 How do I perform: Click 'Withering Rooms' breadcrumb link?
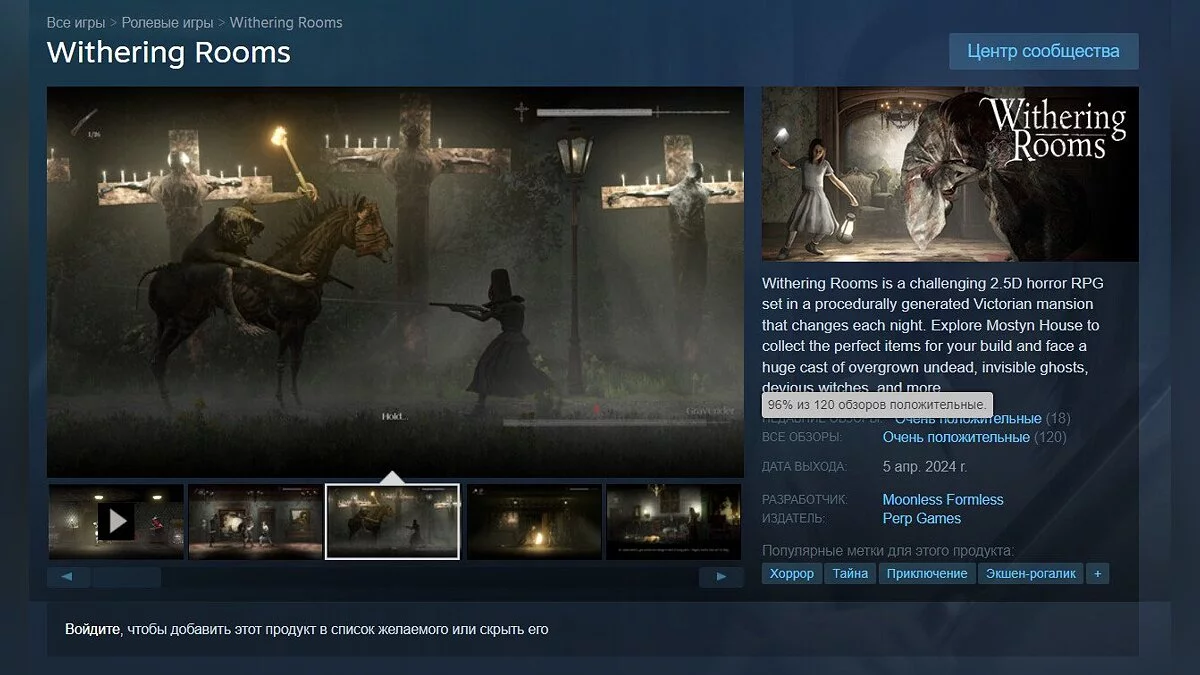(286, 22)
